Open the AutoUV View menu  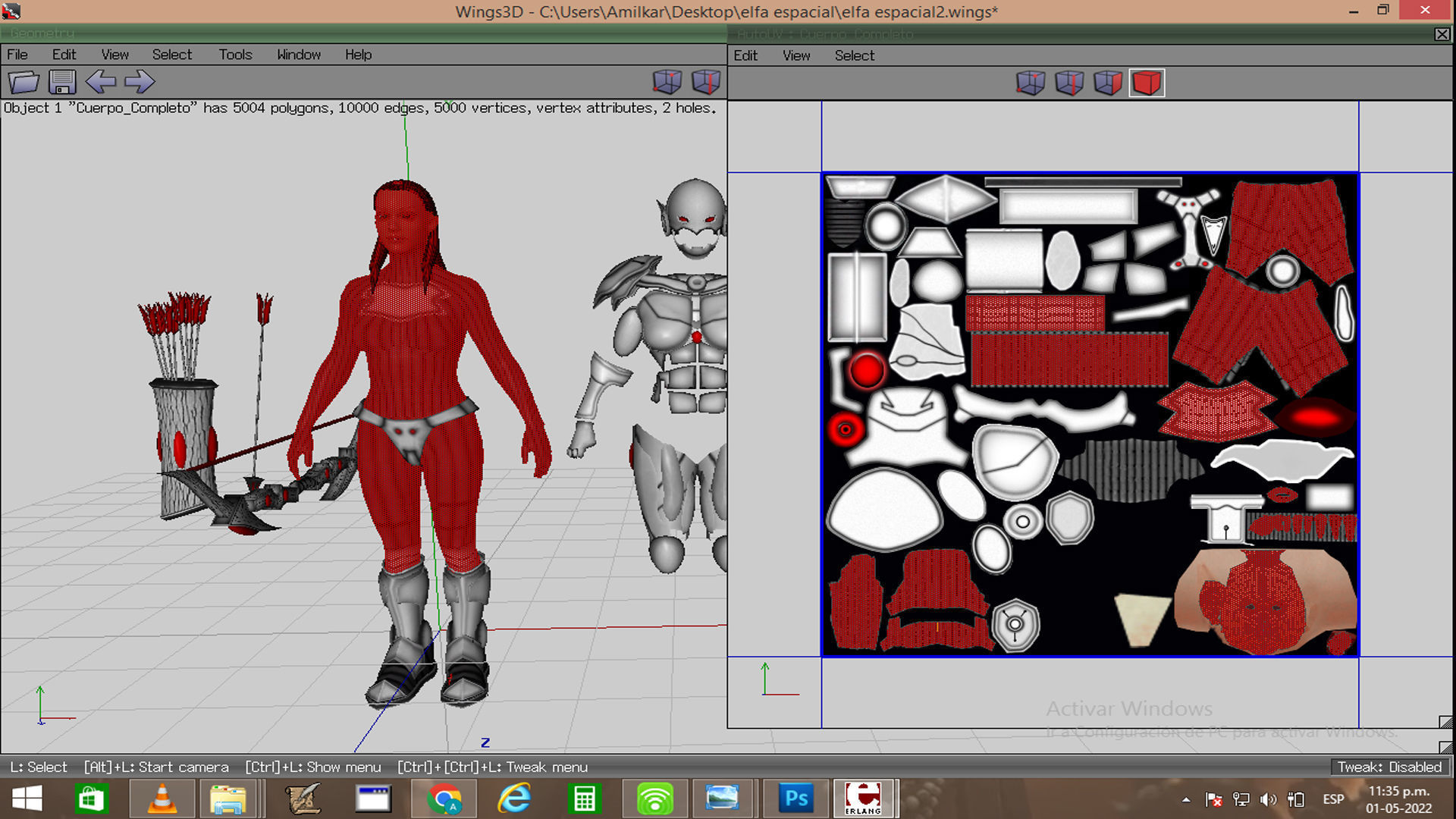coord(796,55)
